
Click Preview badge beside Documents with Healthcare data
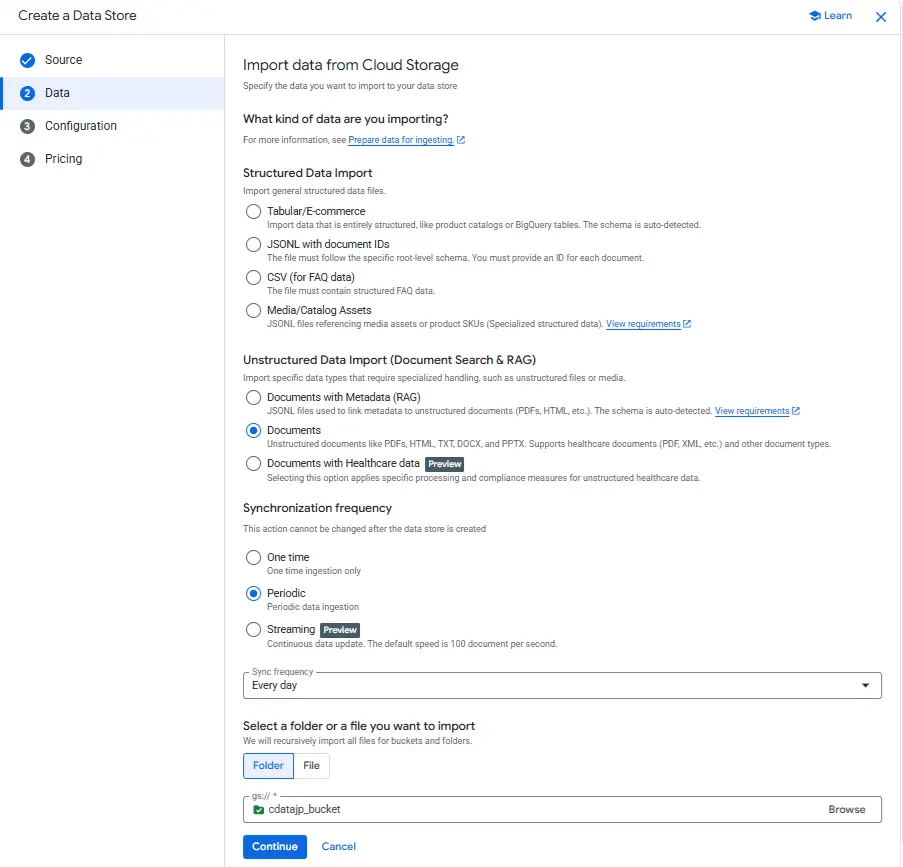(445, 464)
